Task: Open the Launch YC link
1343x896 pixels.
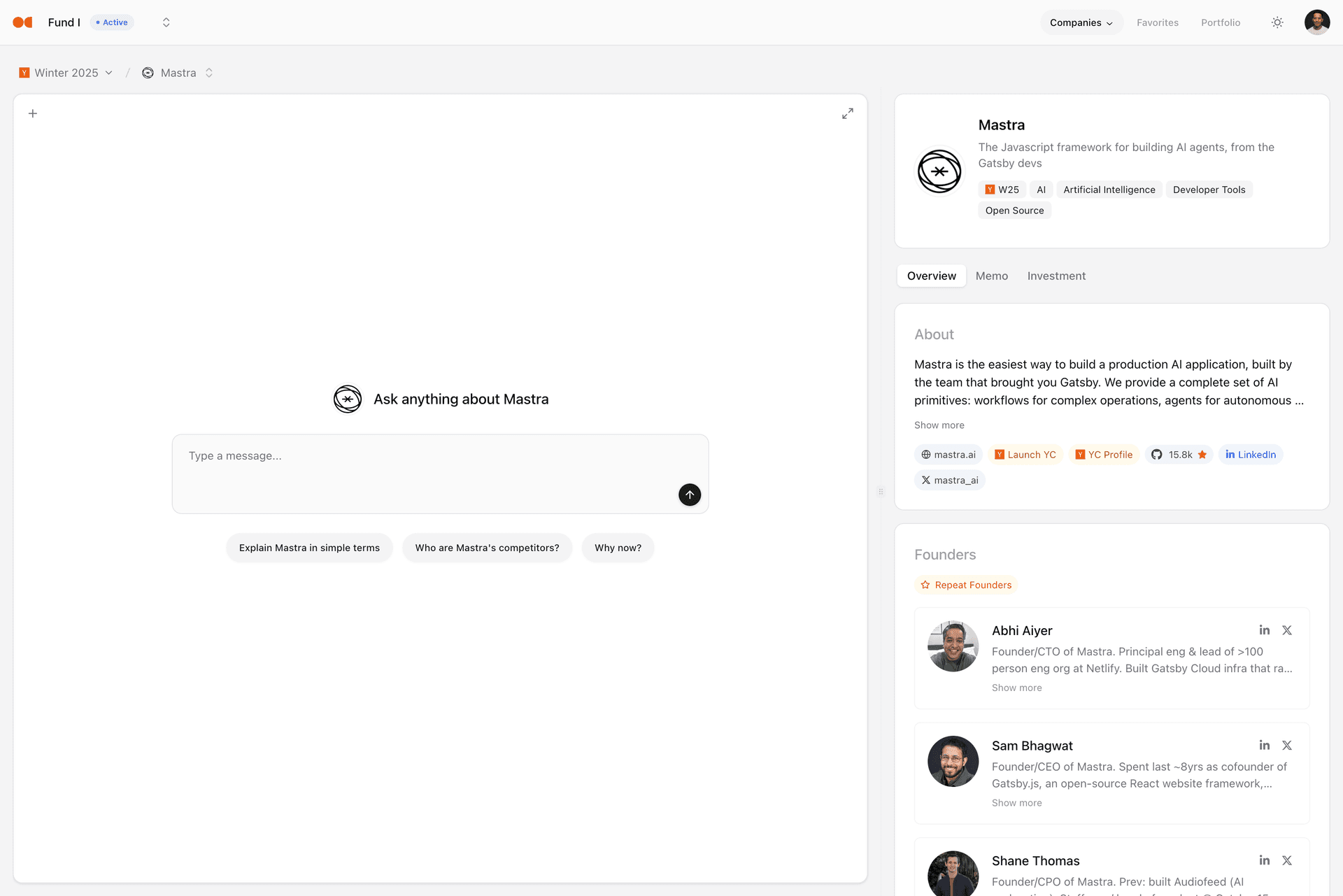Action: [1025, 454]
